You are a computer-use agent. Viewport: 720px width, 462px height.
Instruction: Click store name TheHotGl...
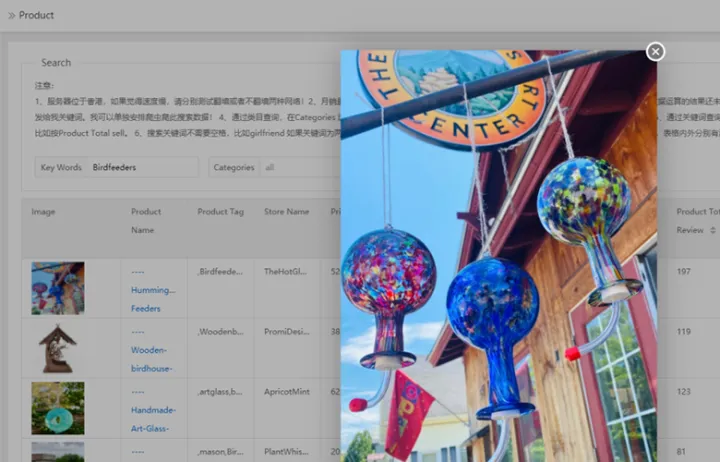coord(285,271)
